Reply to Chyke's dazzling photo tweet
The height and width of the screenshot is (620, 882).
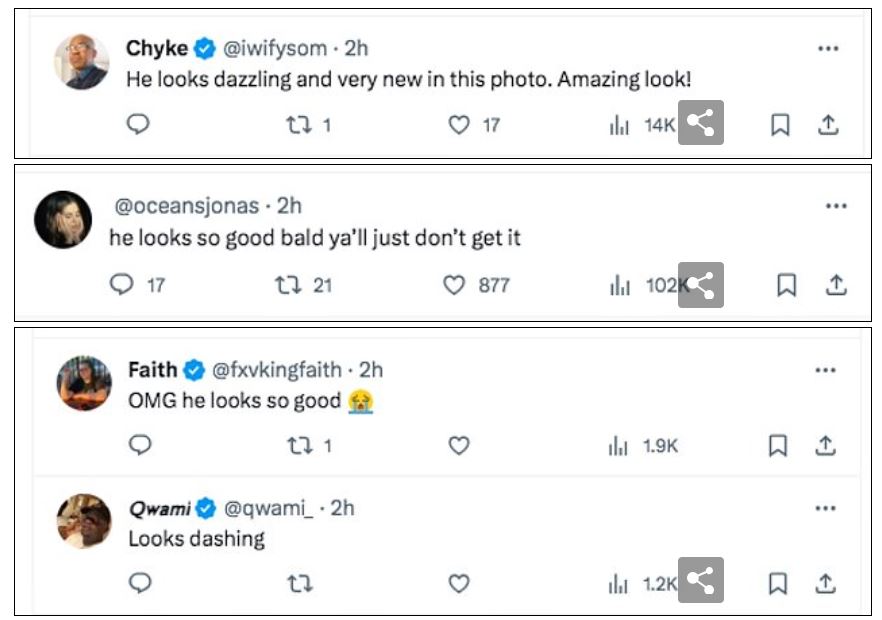pos(139,125)
